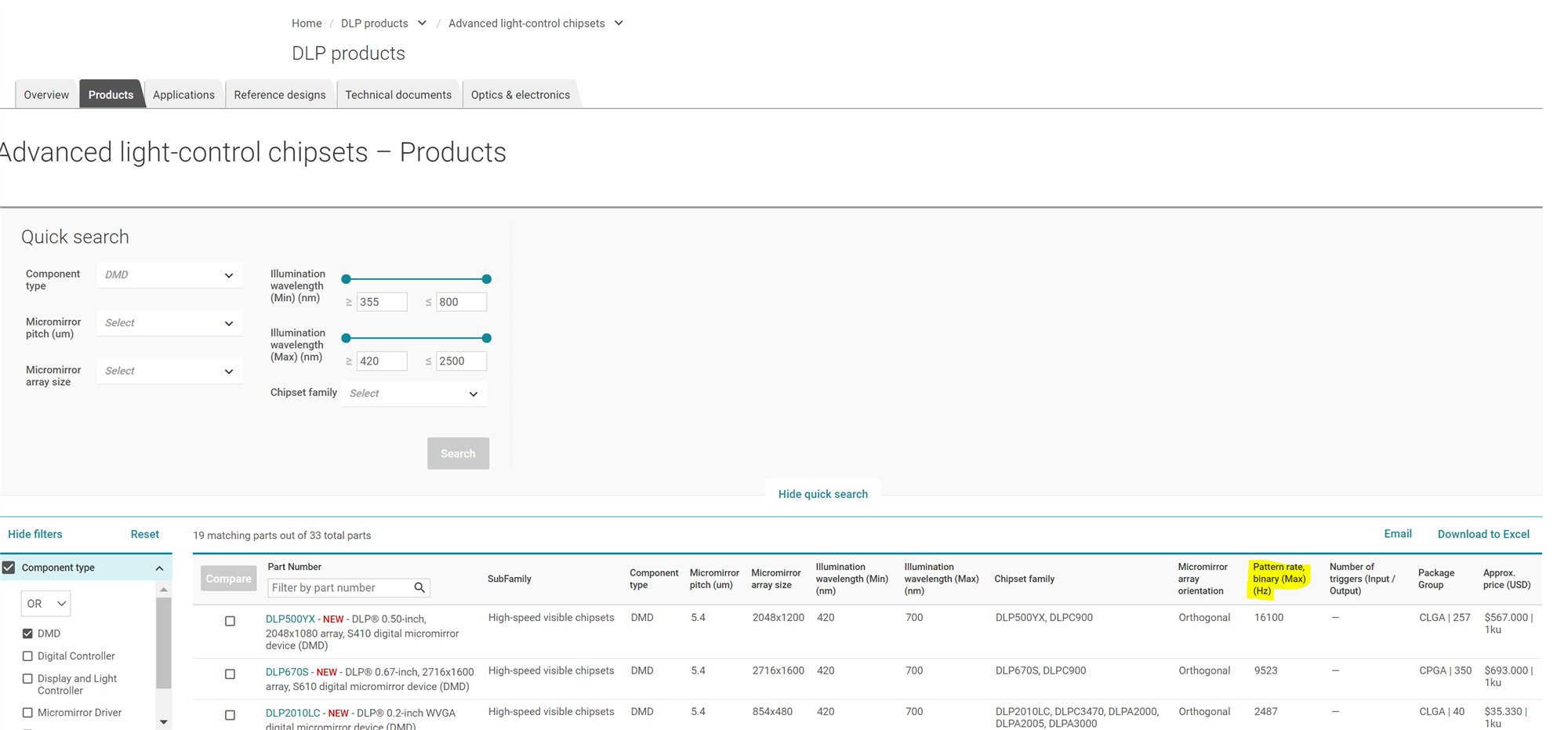Image resolution: width=1568 pixels, height=730 pixels.
Task: Check the Digital Controller filter checkbox
Action: (27, 656)
